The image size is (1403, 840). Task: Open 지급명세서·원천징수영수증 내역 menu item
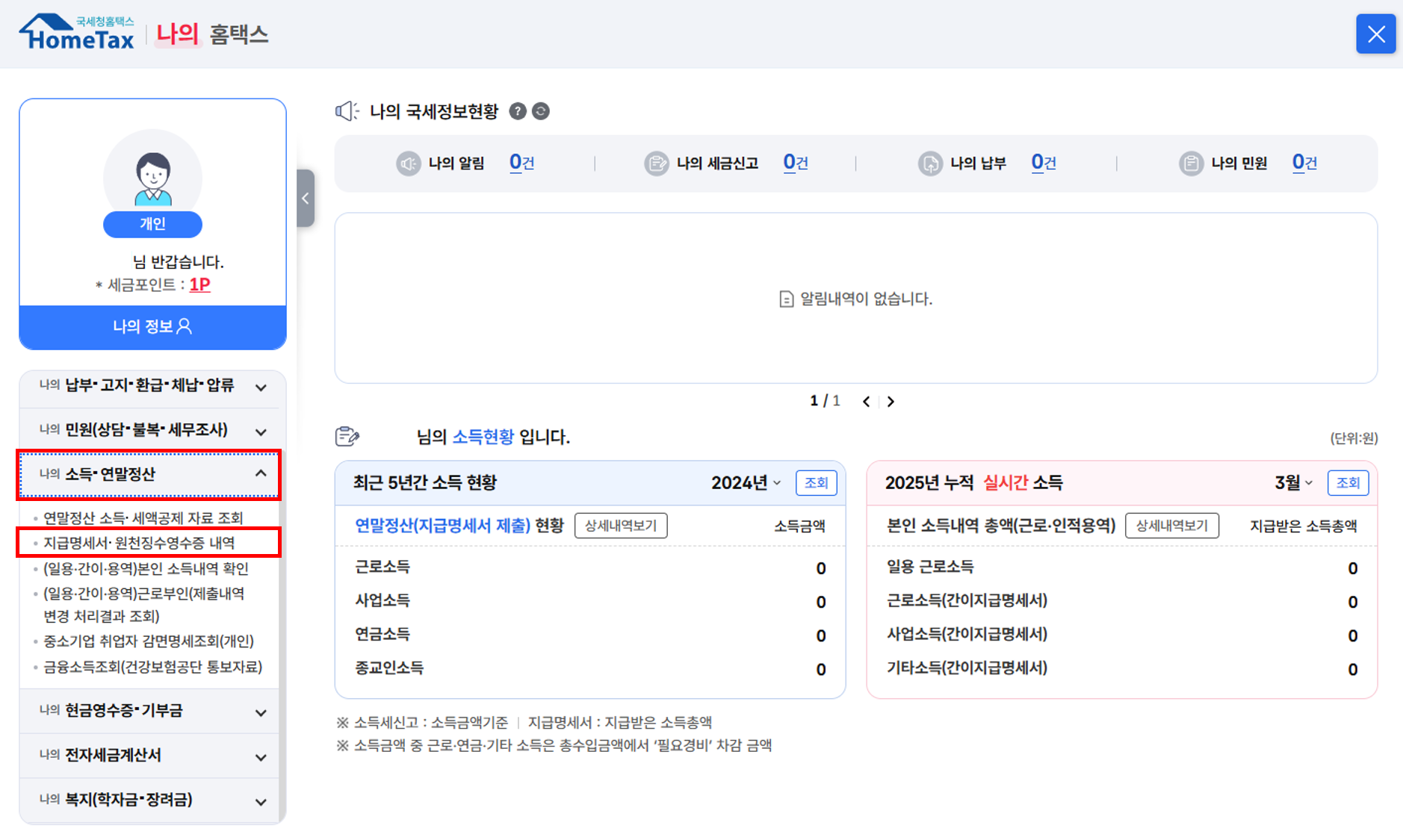(x=139, y=543)
